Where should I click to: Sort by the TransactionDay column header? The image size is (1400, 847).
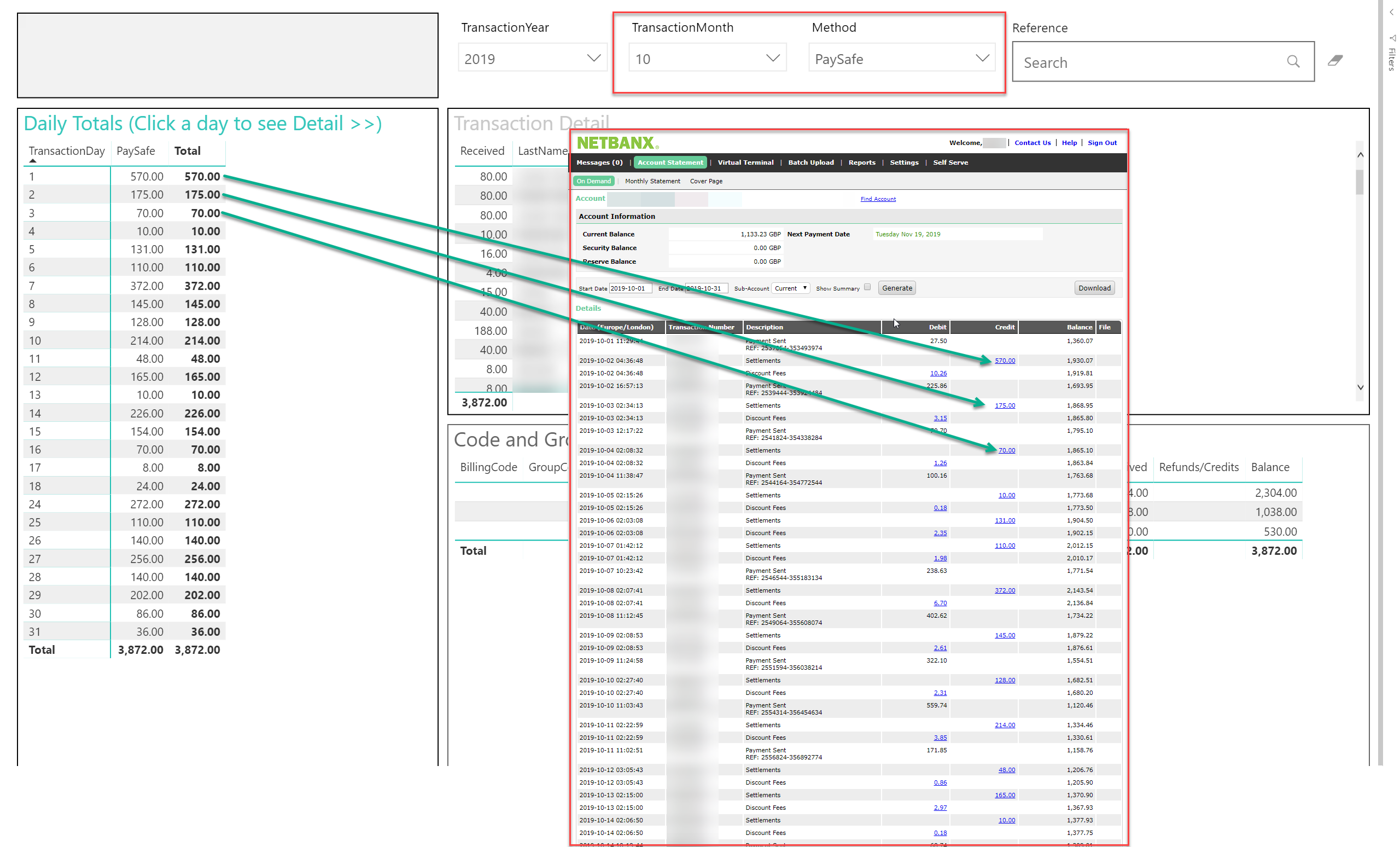pyautogui.click(x=67, y=151)
